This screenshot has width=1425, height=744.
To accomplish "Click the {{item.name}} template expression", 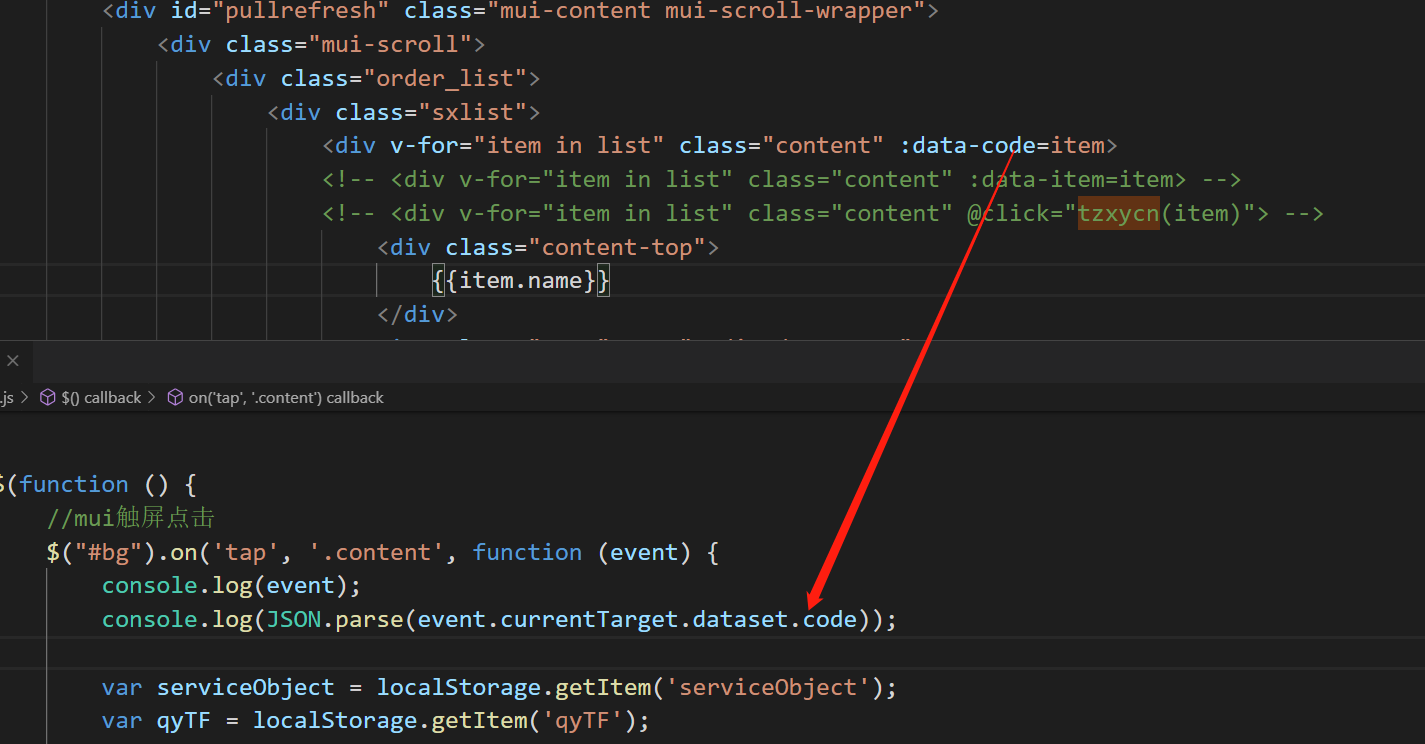I will (521, 282).
